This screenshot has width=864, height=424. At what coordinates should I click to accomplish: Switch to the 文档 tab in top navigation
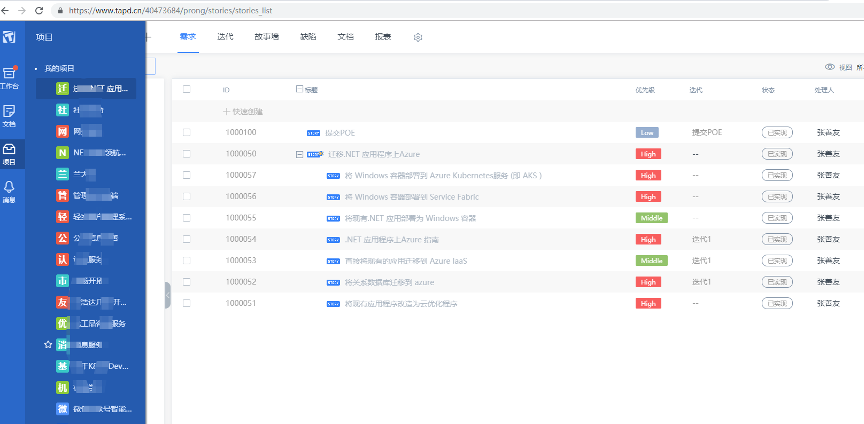(345, 37)
